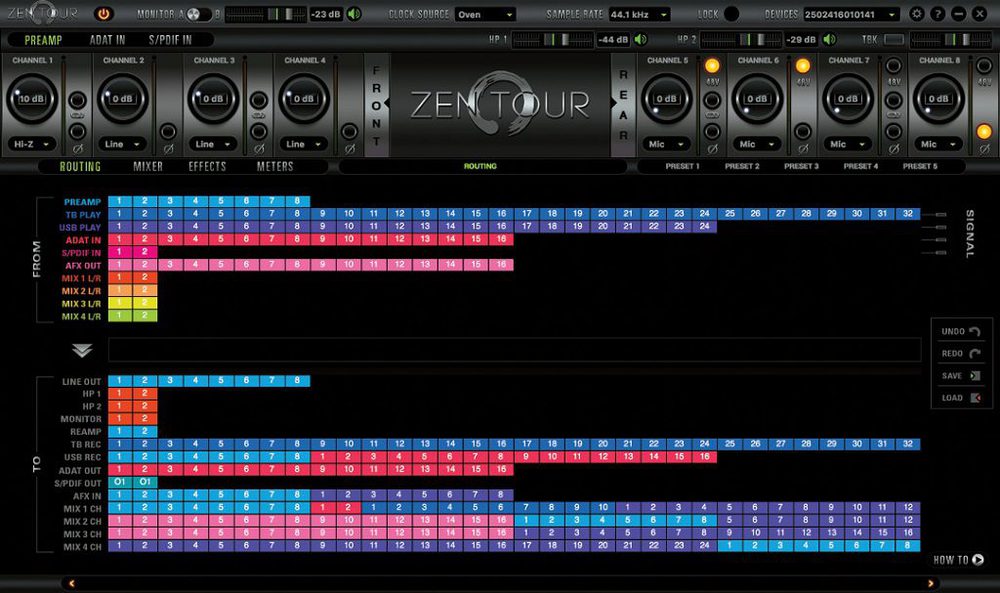The width and height of the screenshot is (1000, 593).
Task: Click Channel 5 phase invert symbol
Action: click(x=712, y=149)
